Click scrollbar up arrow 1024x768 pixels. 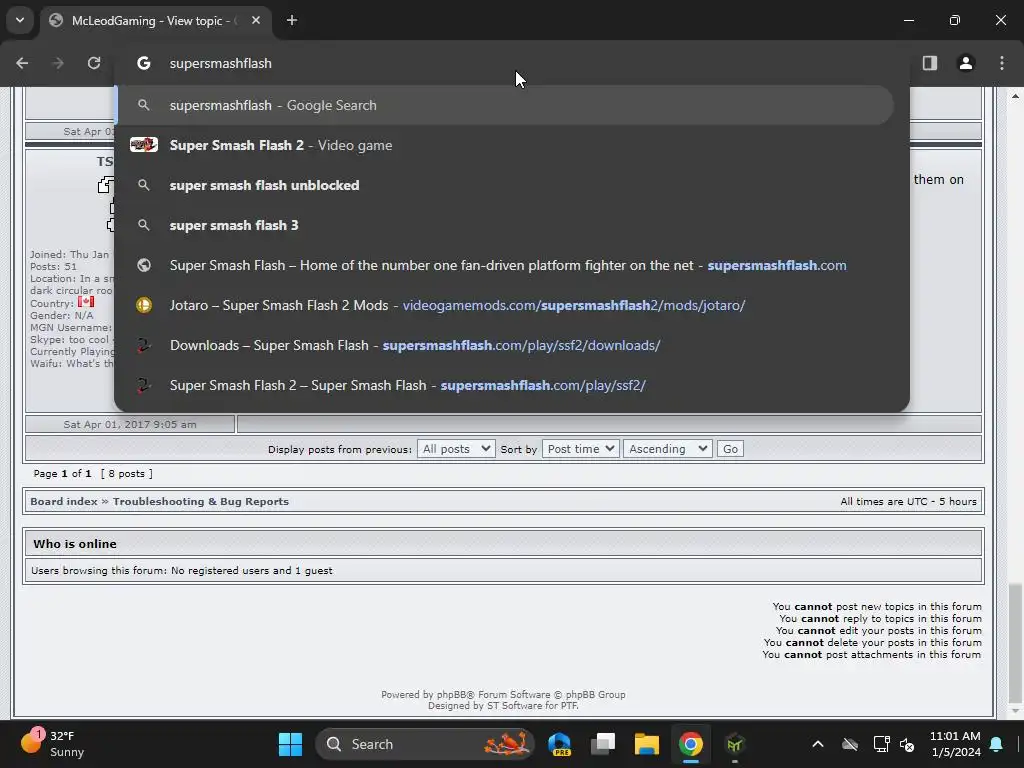[1015, 96]
